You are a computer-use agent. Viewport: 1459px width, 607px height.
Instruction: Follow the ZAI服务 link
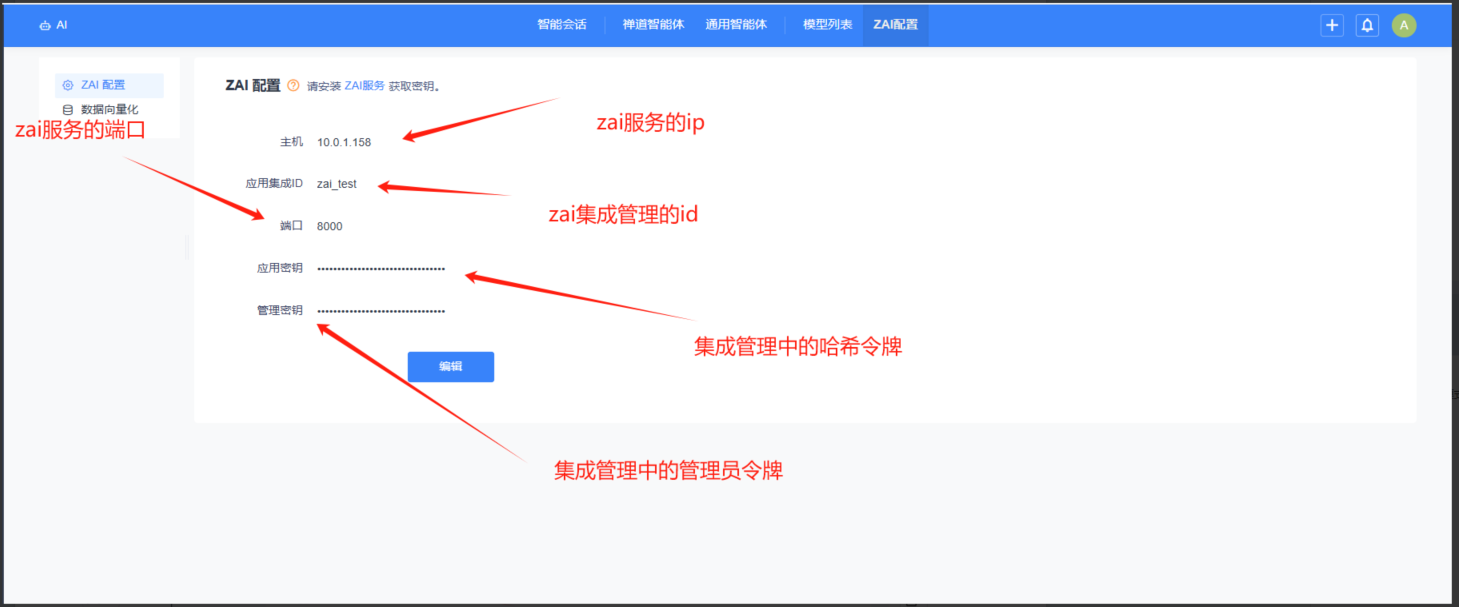pos(365,87)
